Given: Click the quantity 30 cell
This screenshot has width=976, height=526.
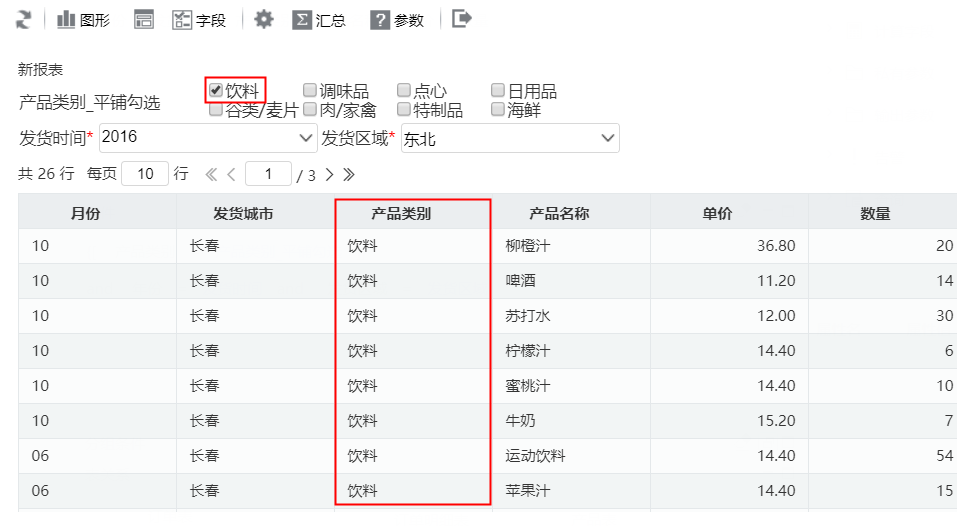Looking at the screenshot, I should [883, 316].
